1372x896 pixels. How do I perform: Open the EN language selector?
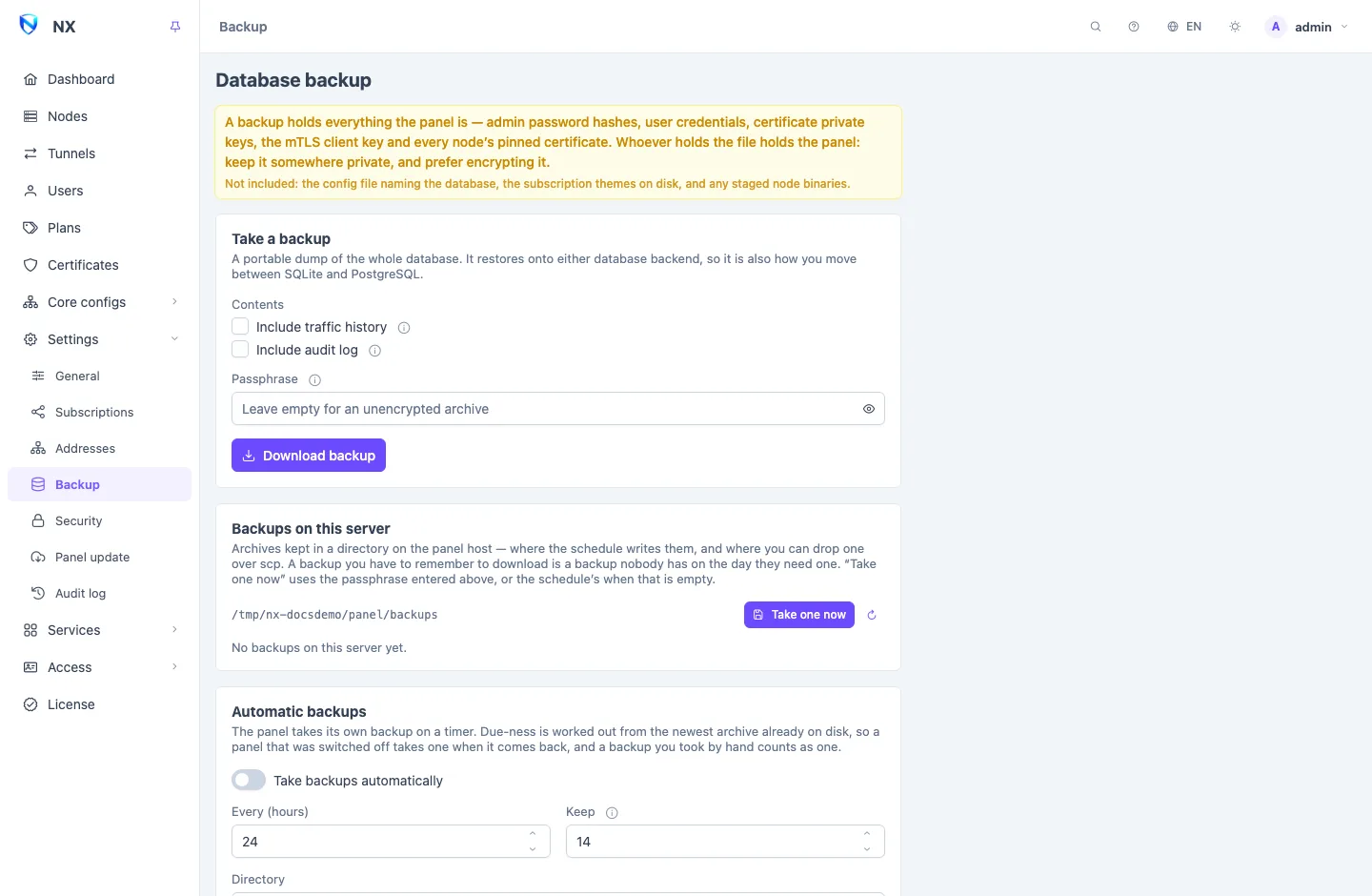click(1184, 27)
